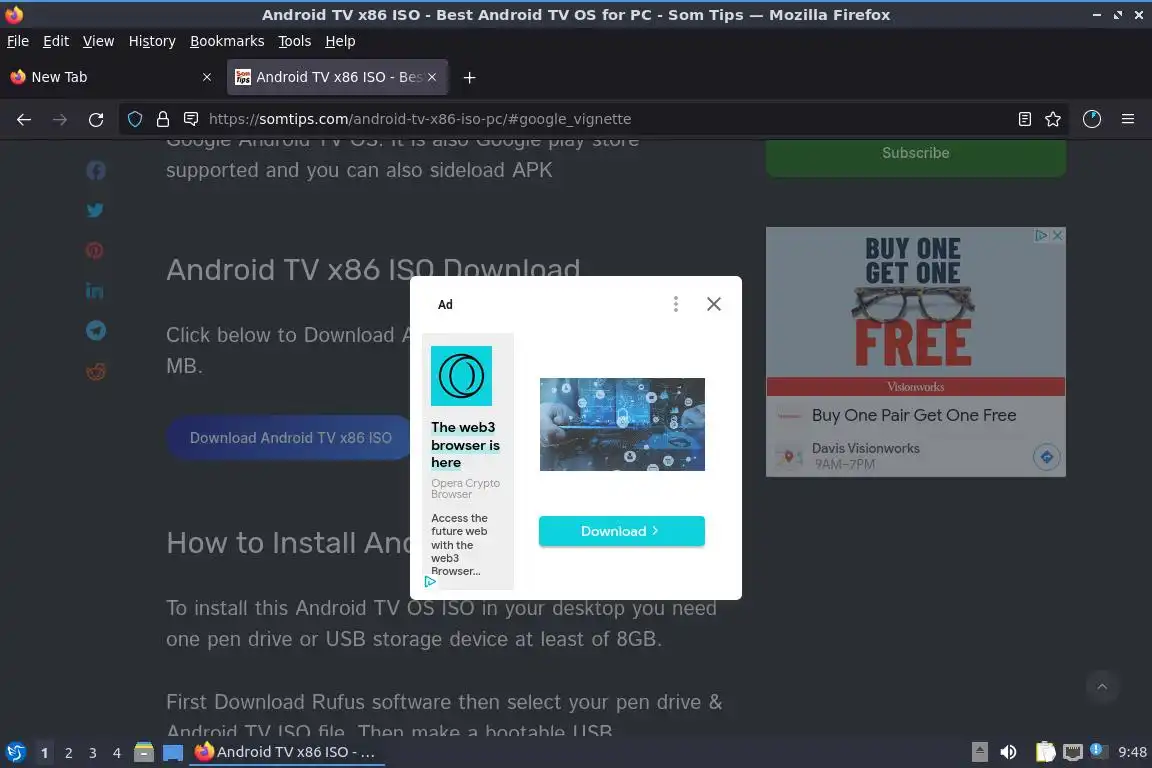The width and height of the screenshot is (1152, 768).
Task: Open the ad options three-dot menu
Action: 676,304
